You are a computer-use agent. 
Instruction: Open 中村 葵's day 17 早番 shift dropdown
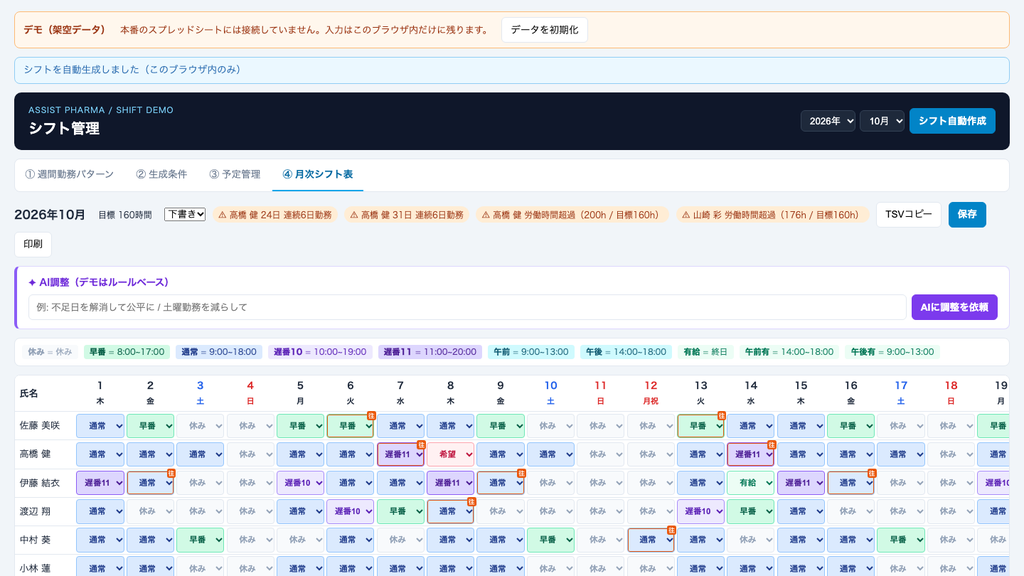tap(901, 541)
